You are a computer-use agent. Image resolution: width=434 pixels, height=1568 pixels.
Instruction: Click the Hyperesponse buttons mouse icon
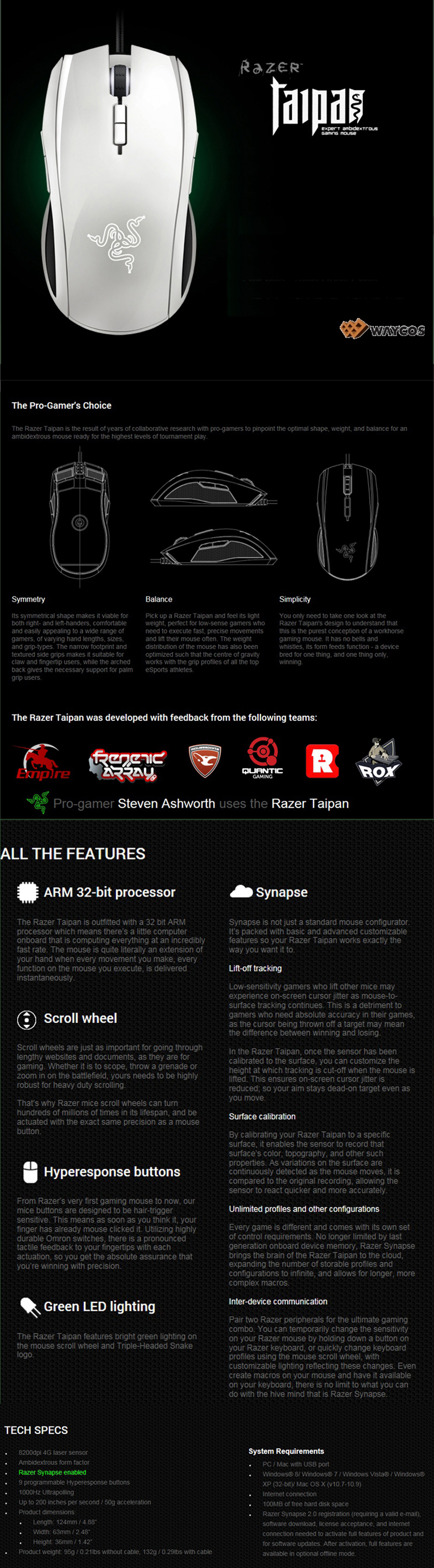coord(30,1172)
